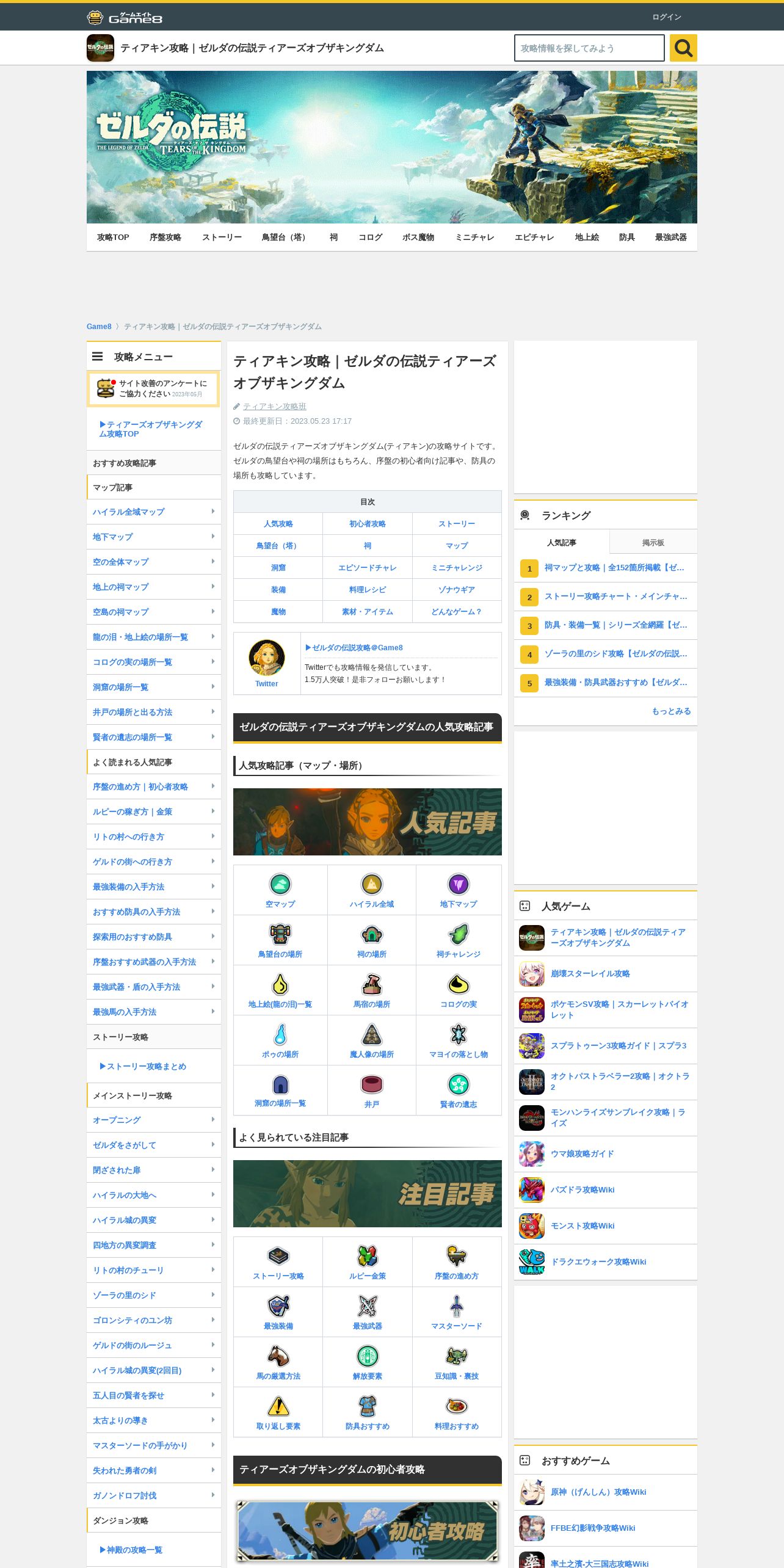Expand the 地下マップ sidebar arrow

212,536
